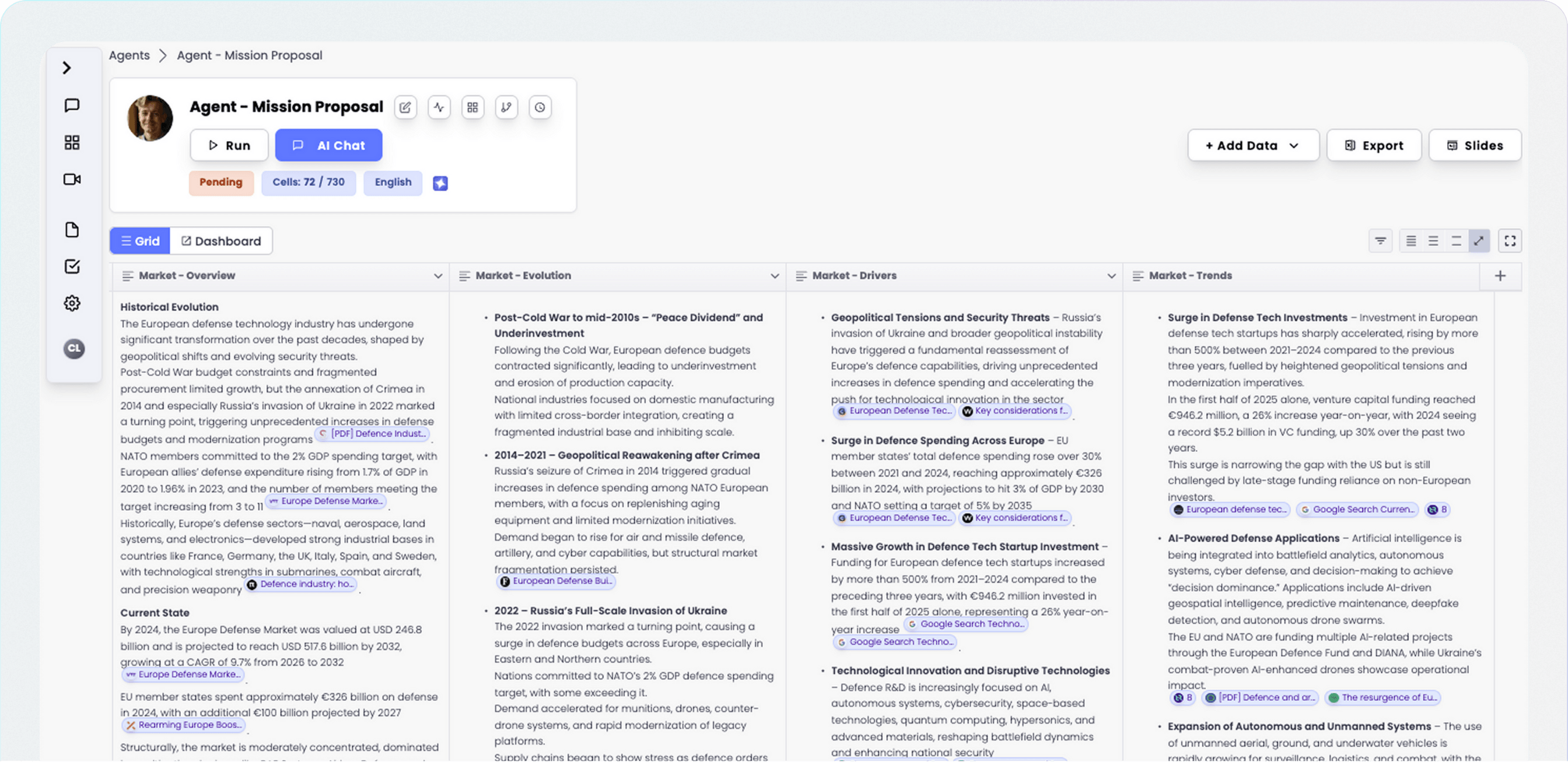The image size is (1568, 762).
Task: Run the Mission Proposal agent
Action: click(229, 145)
